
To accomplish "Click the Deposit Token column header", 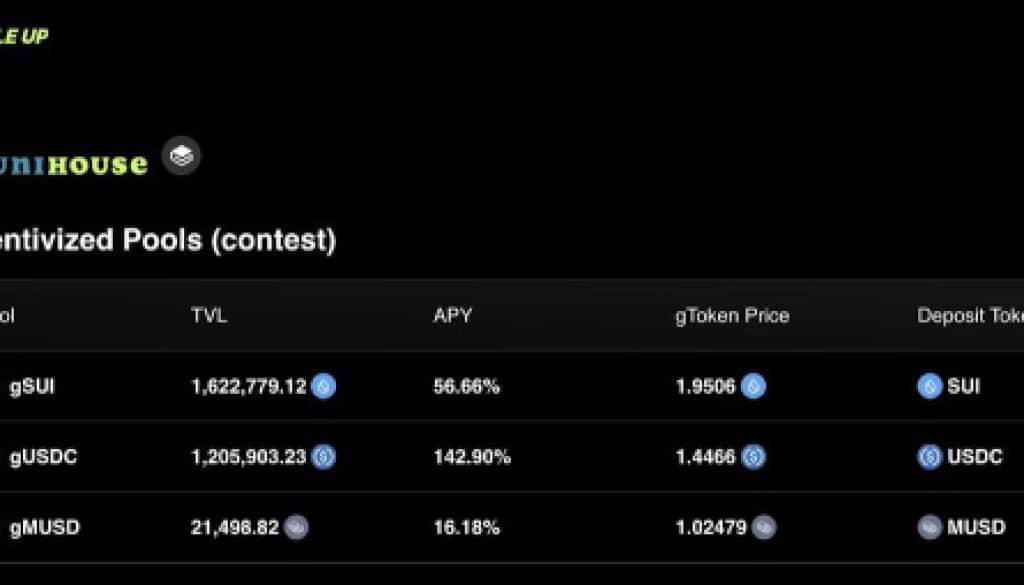I will [969, 316].
